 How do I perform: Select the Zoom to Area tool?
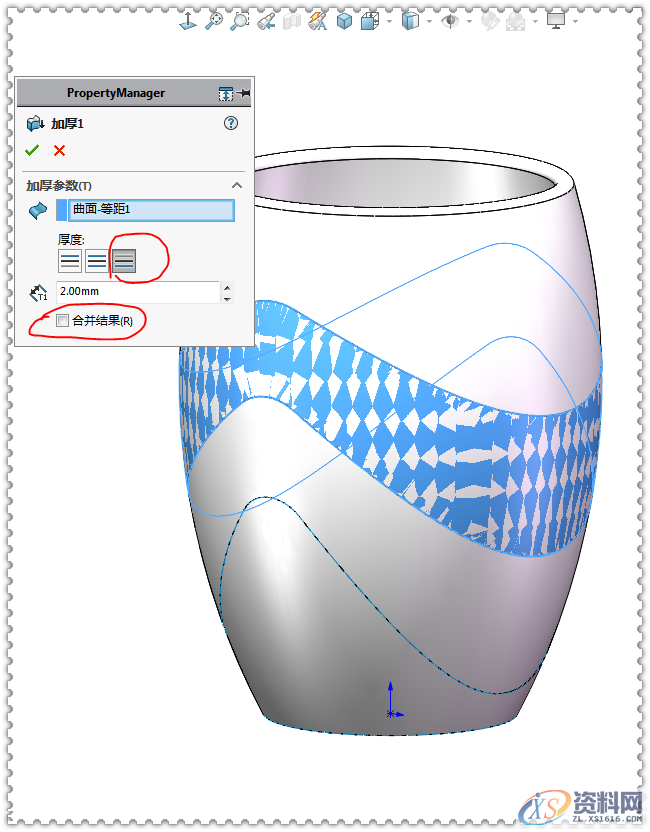click(x=240, y=21)
